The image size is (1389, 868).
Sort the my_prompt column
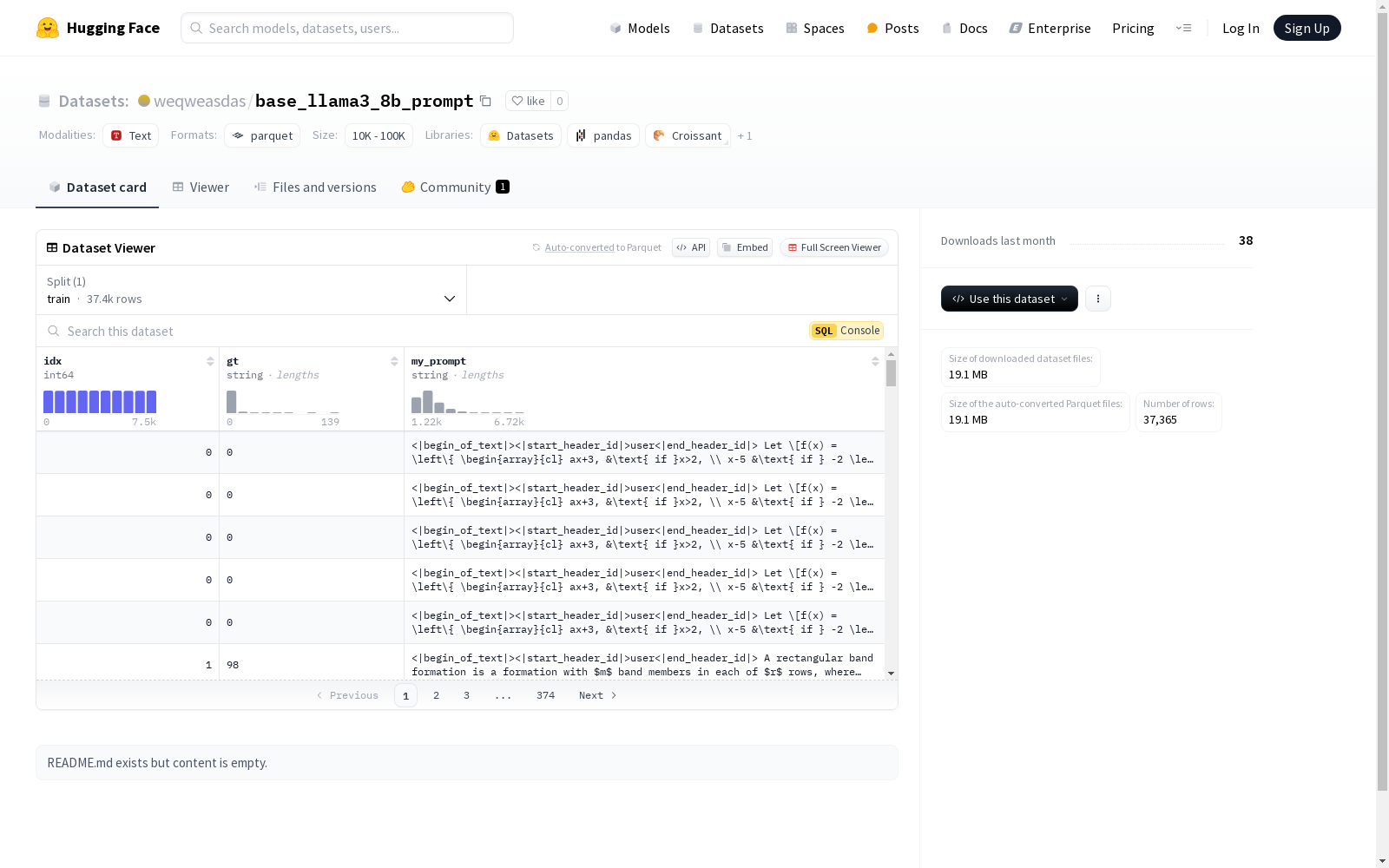coord(875,361)
